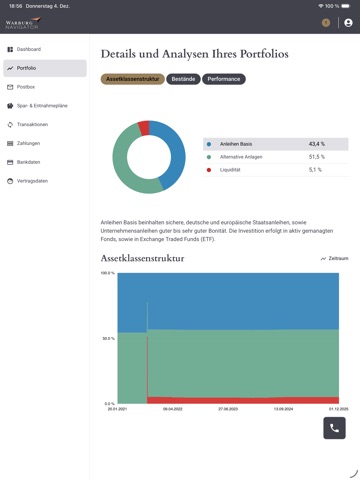Open the user account profile icon
Screen dimensions: 360x480
[x=348, y=23]
